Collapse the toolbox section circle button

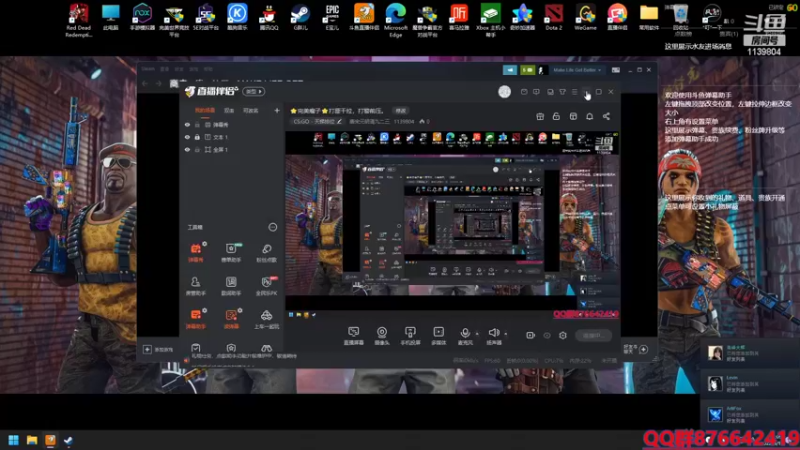click(x=272, y=227)
